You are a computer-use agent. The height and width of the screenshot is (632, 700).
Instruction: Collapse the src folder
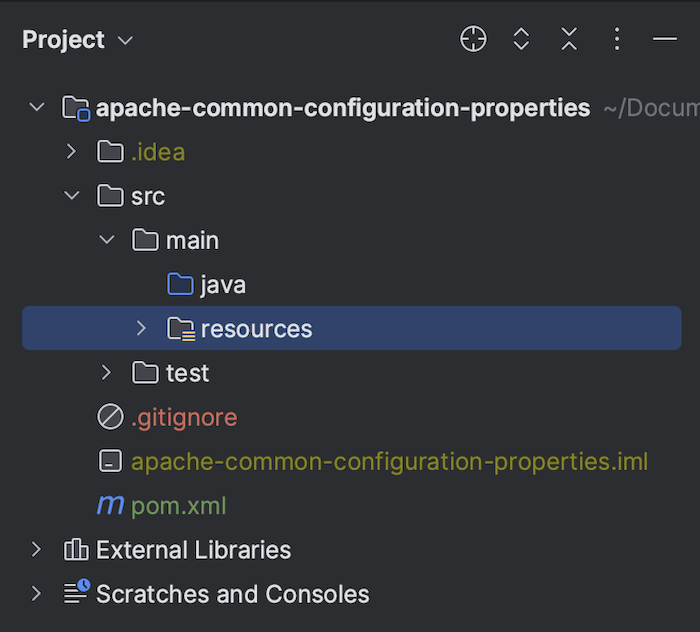click(71, 196)
